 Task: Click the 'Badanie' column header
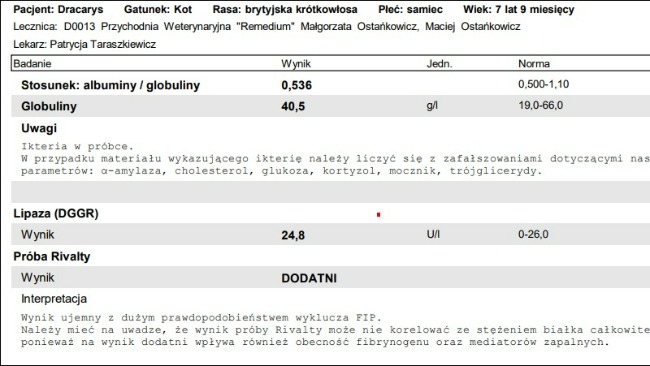click(32, 64)
